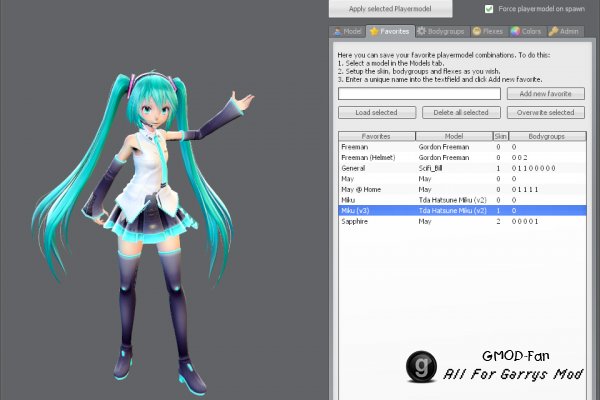Select the Favorites tab label
The height and width of the screenshot is (400, 600).
point(395,31)
